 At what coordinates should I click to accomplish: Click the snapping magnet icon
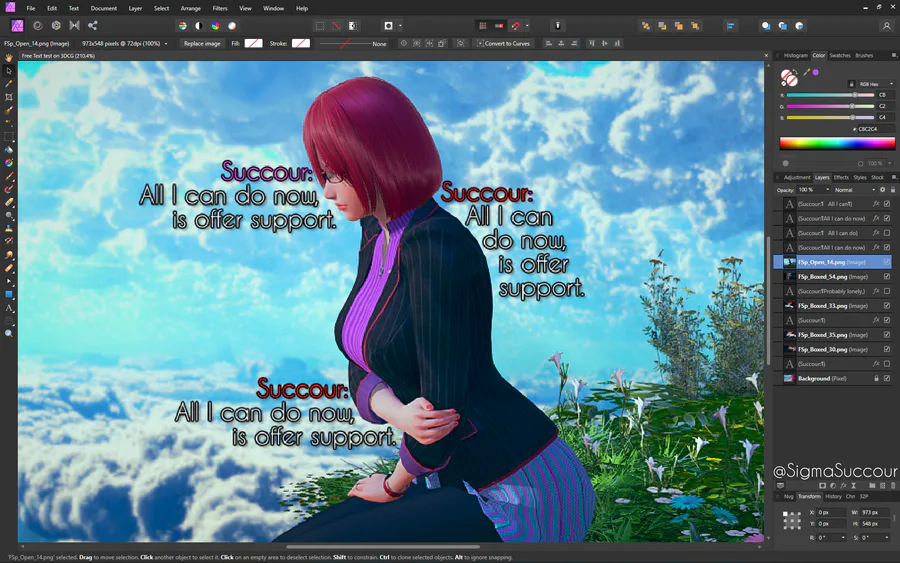[x=515, y=26]
